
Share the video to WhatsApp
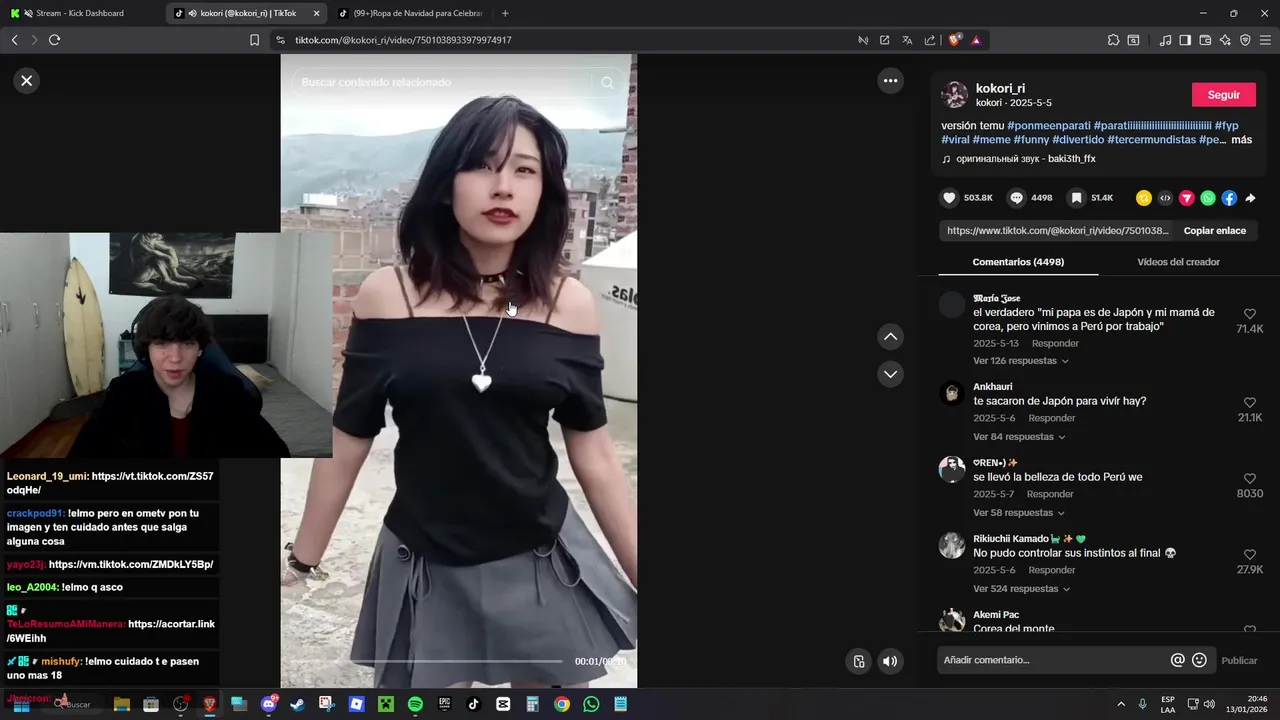(x=1208, y=198)
